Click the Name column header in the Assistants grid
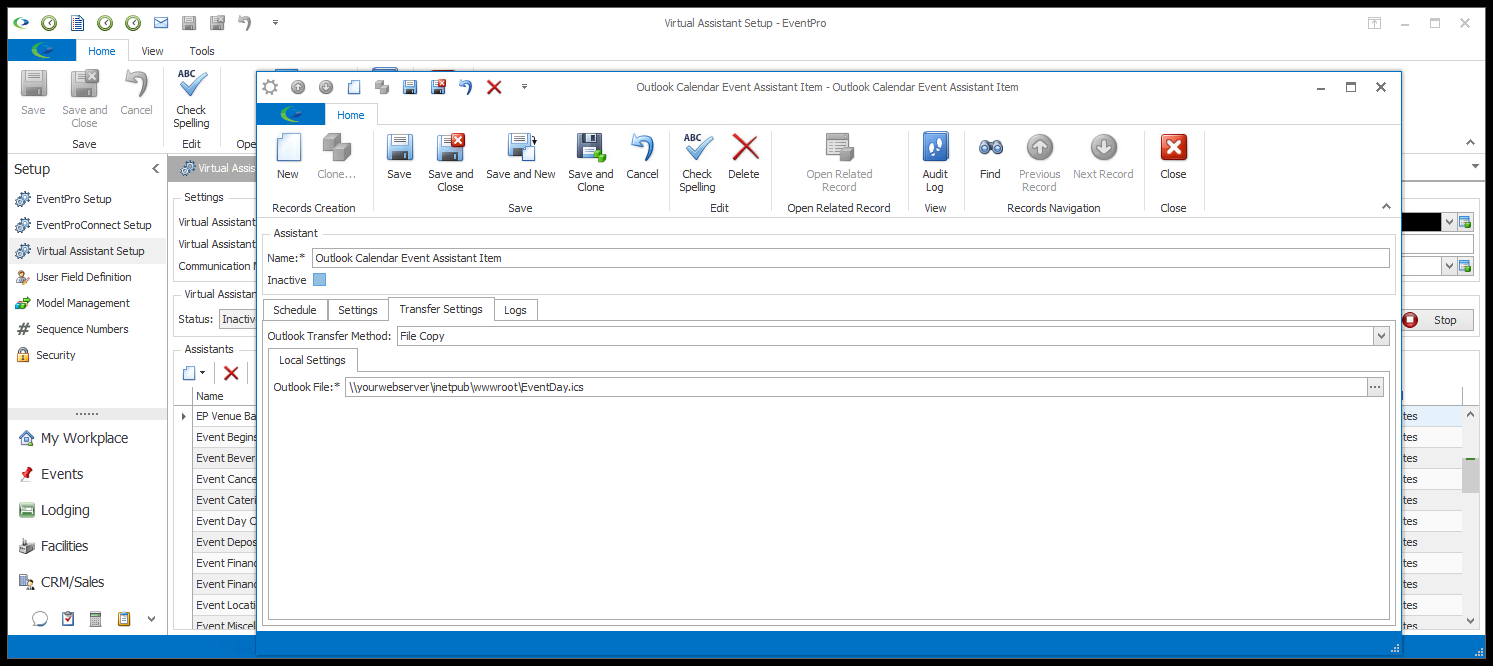The height and width of the screenshot is (666, 1493). pyautogui.click(x=224, y=396)
